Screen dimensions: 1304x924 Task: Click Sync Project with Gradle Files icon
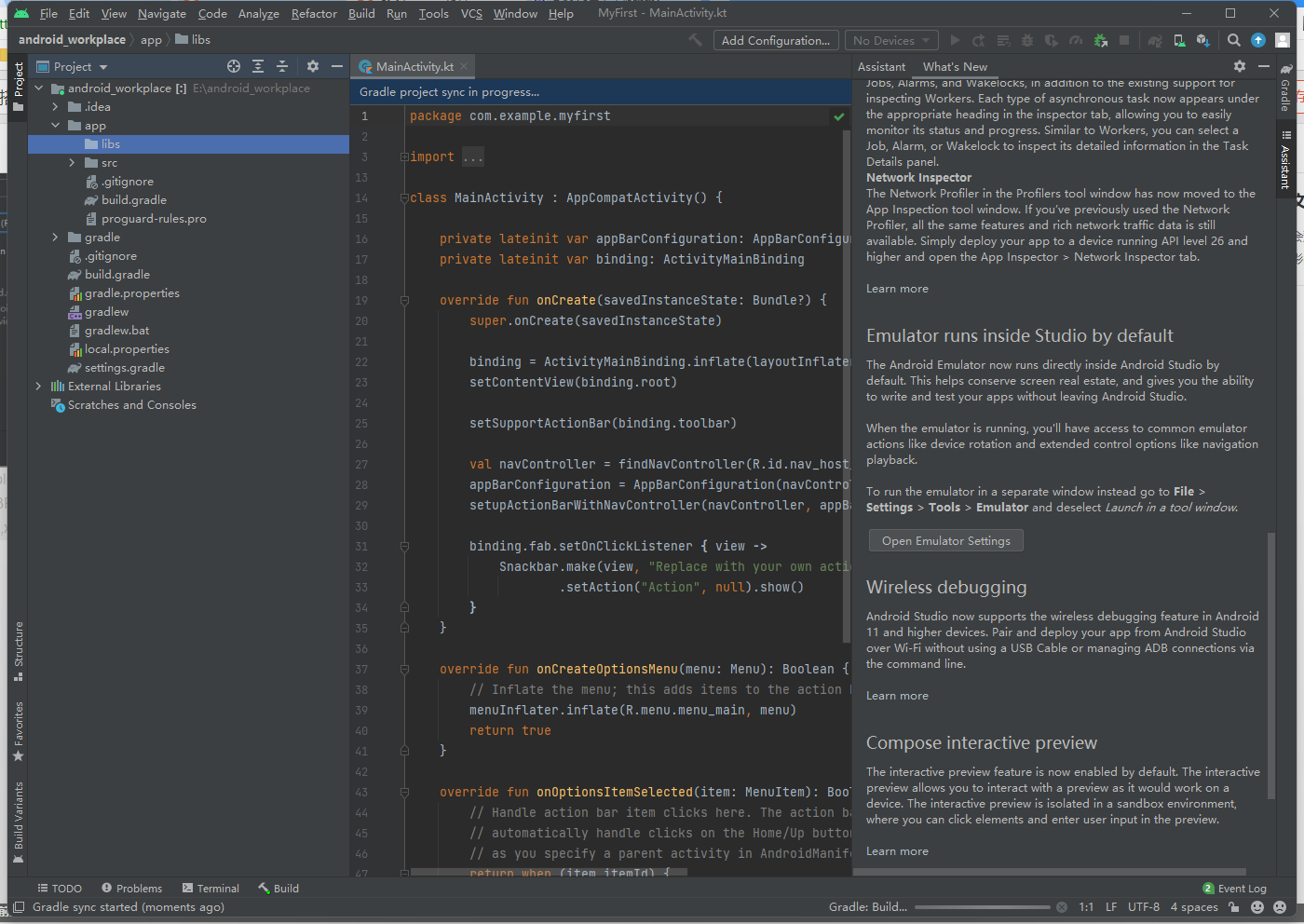click(1155, 40)
